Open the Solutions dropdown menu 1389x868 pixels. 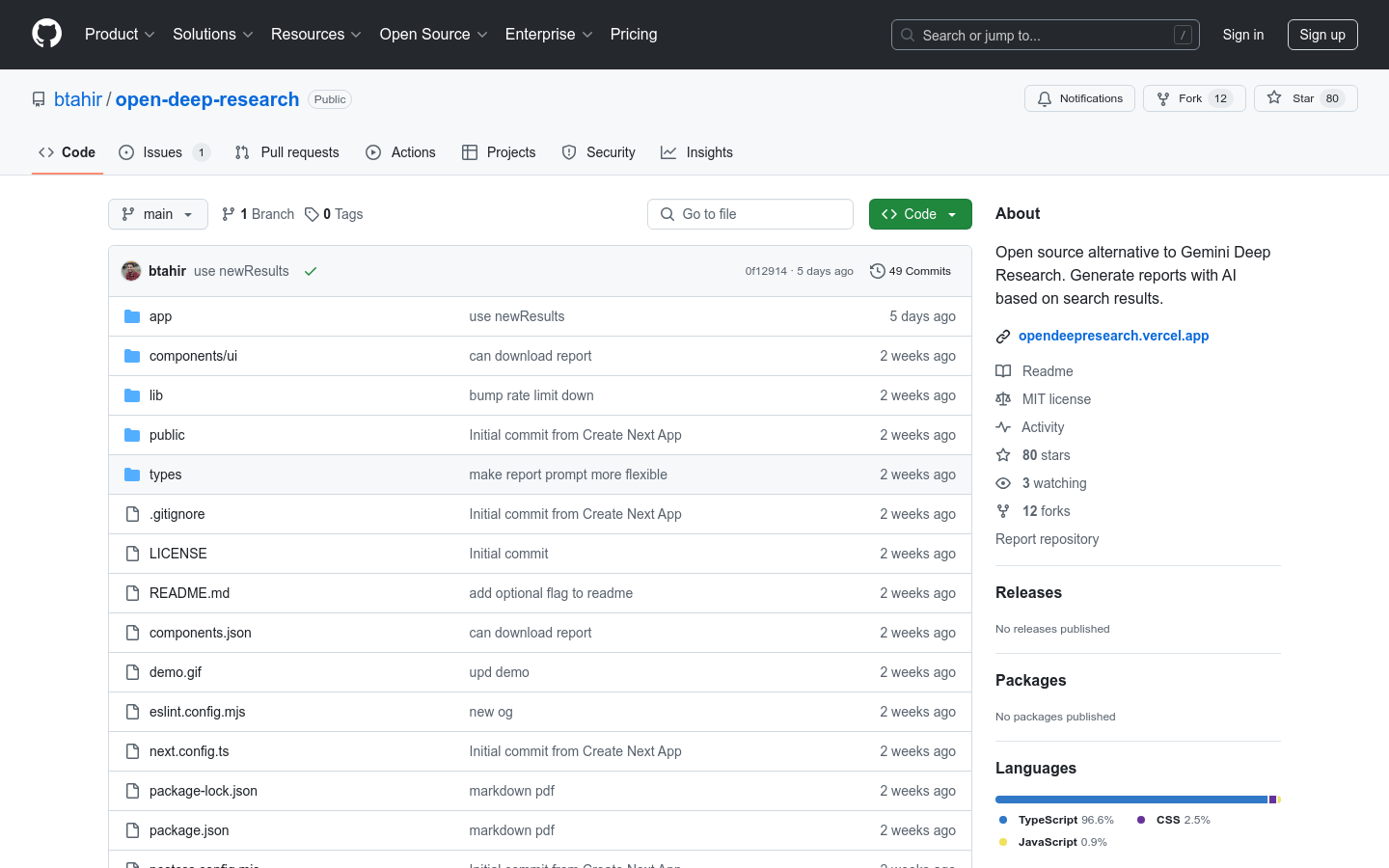coord(213,34)
